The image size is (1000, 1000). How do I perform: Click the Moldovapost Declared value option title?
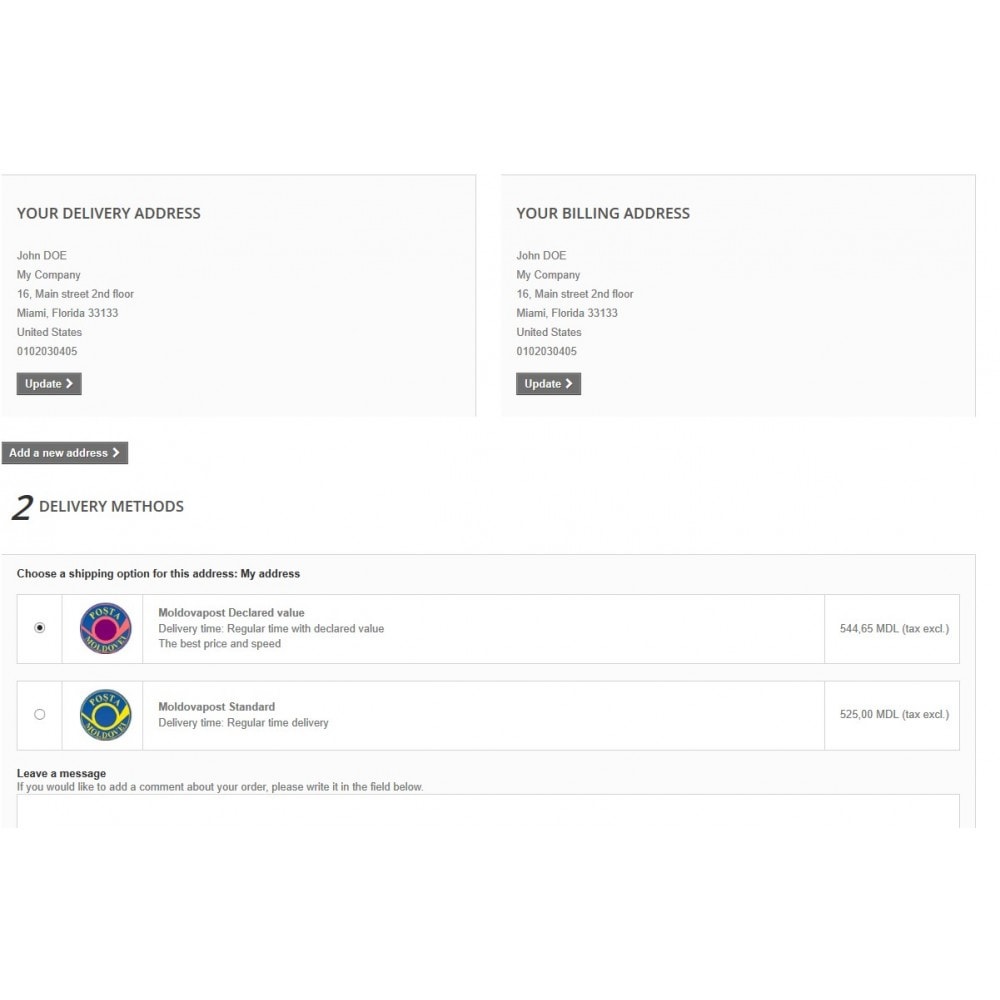[x=232, y=613]
